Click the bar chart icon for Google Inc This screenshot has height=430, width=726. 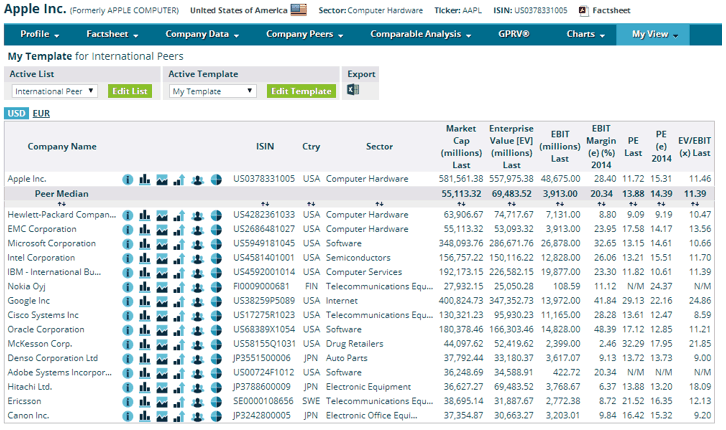coord(145,301)
